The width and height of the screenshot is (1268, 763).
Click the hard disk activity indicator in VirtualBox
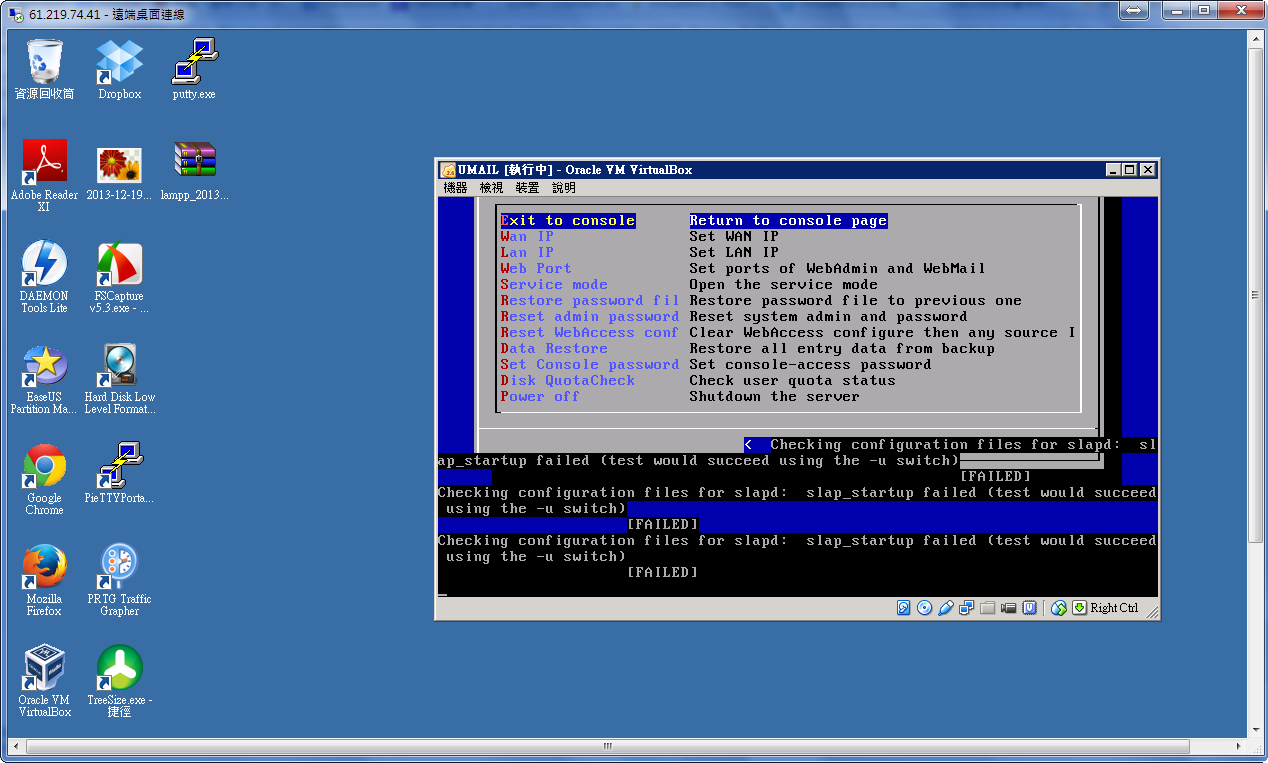[904, 608]
